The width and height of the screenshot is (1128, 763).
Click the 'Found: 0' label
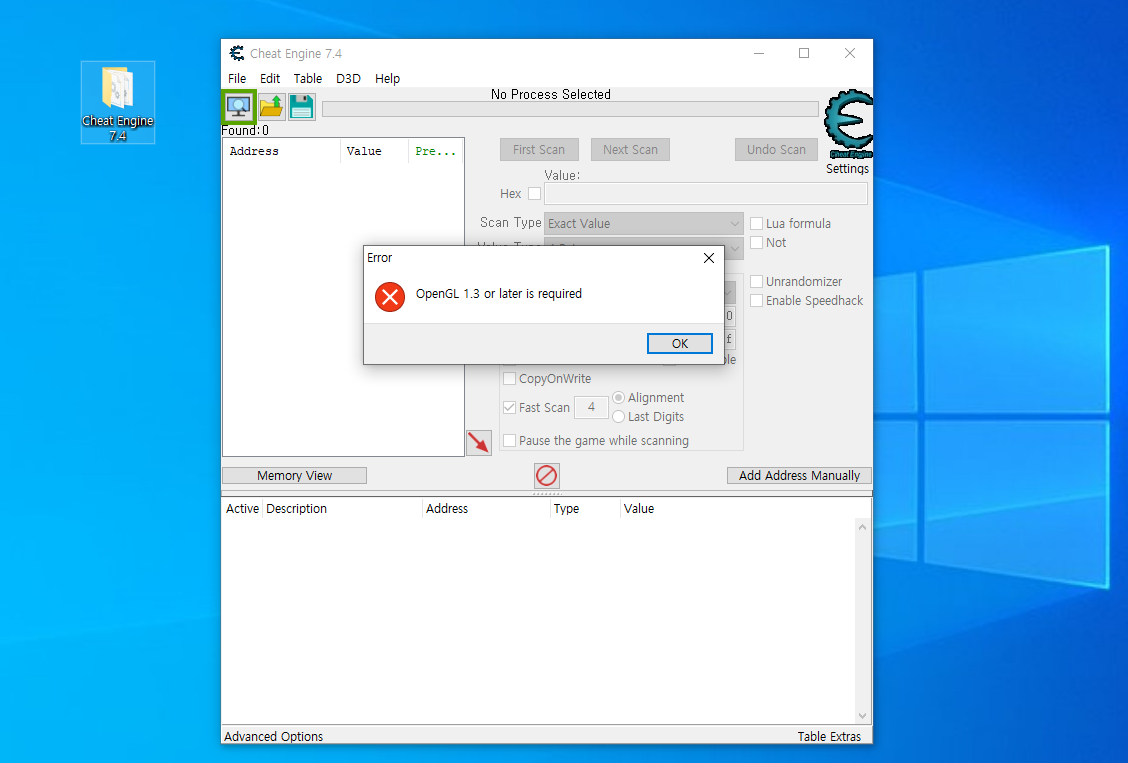pos(245,130)
